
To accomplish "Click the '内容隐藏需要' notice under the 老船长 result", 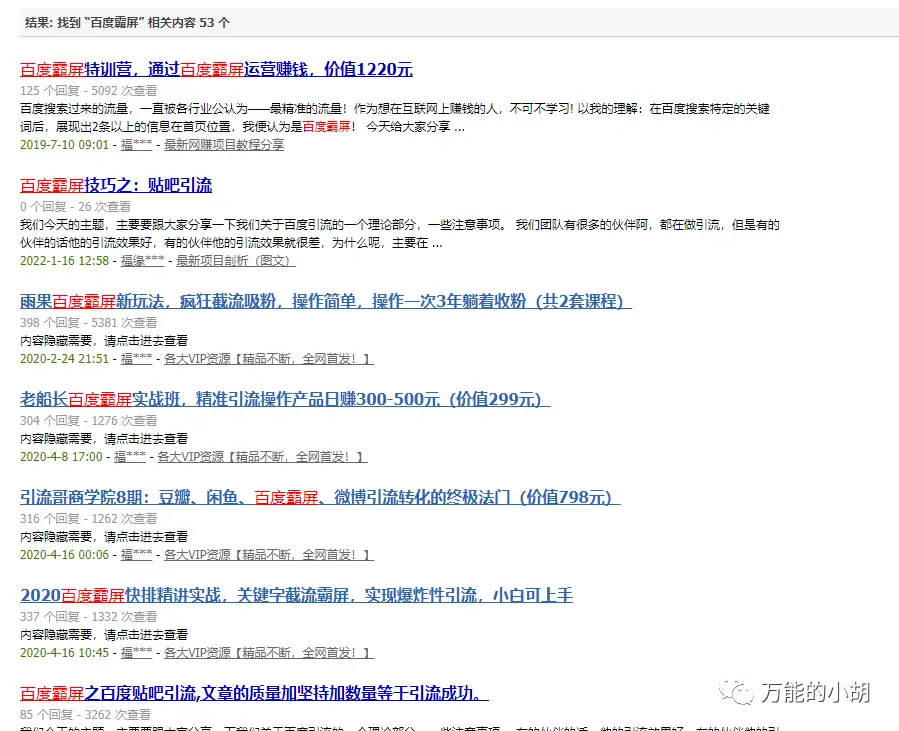I will 104,439.
